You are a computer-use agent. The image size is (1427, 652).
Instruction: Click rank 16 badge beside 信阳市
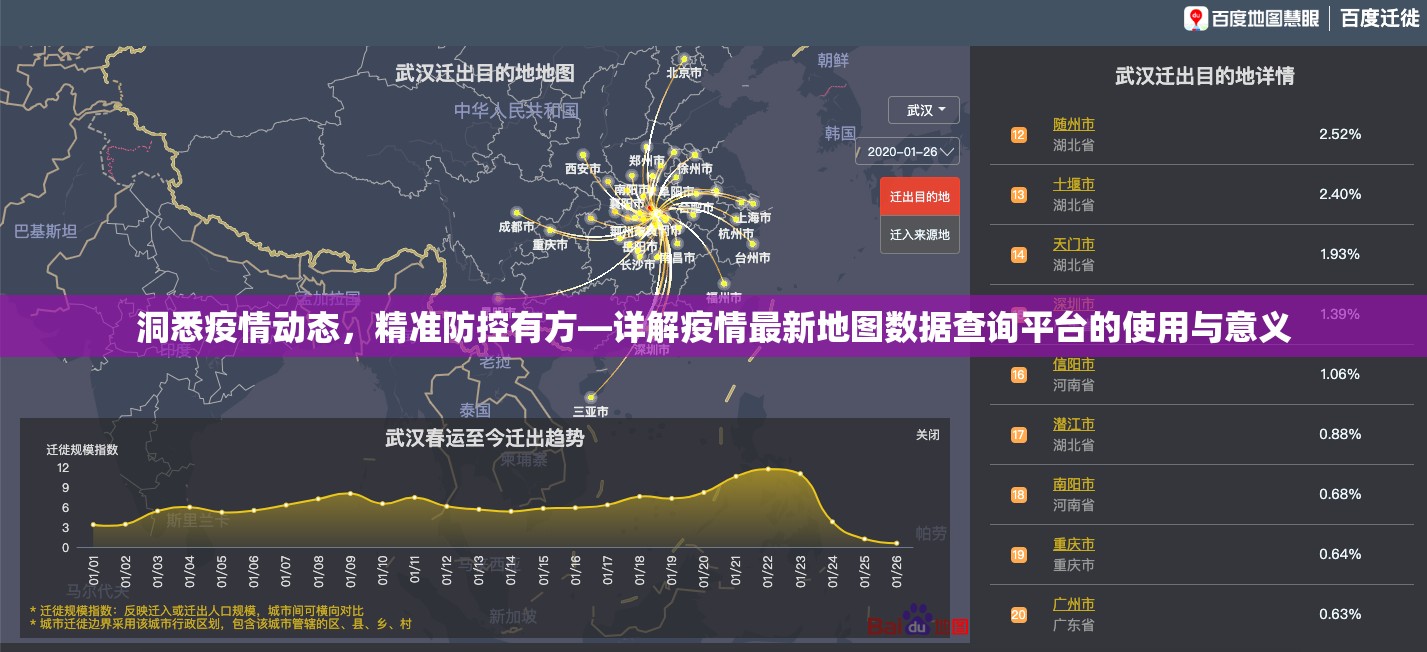coord(1018,375)
